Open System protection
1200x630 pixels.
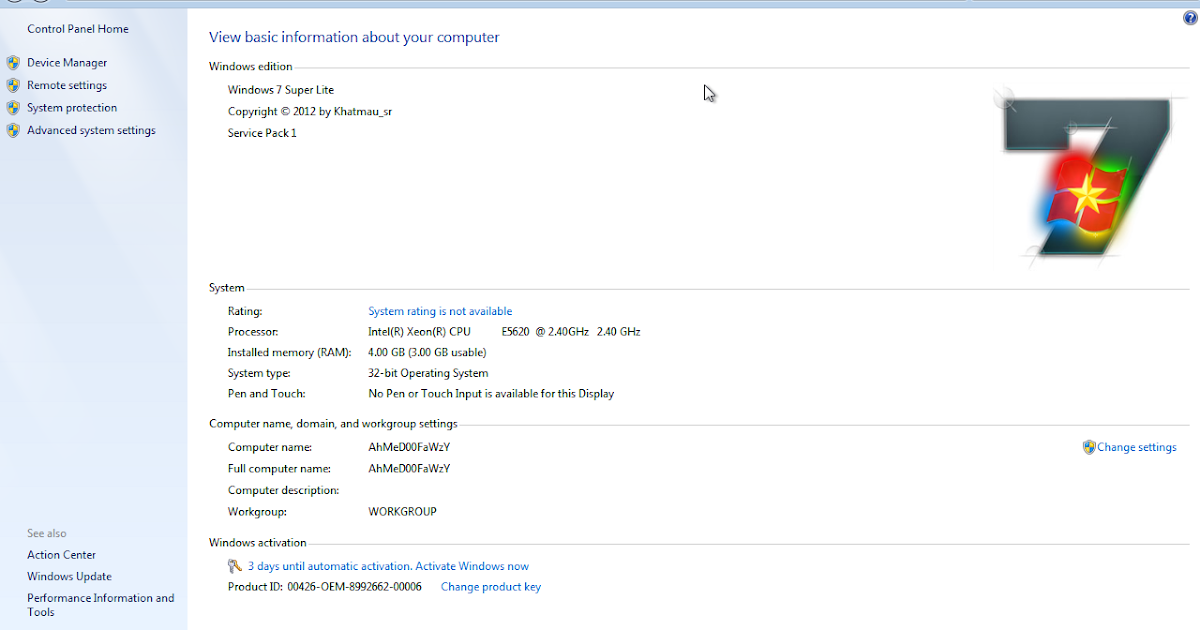(72, 107)
